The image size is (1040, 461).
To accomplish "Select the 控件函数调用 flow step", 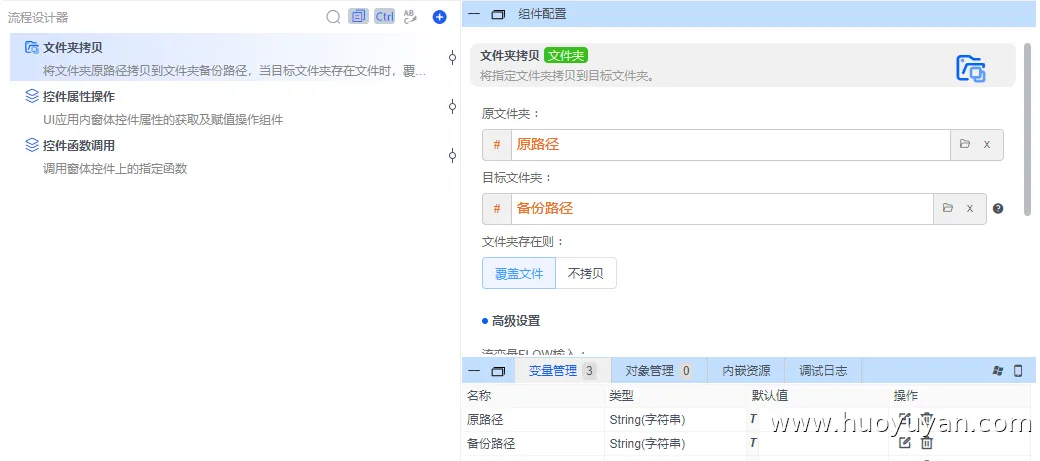I will [218, 156].
